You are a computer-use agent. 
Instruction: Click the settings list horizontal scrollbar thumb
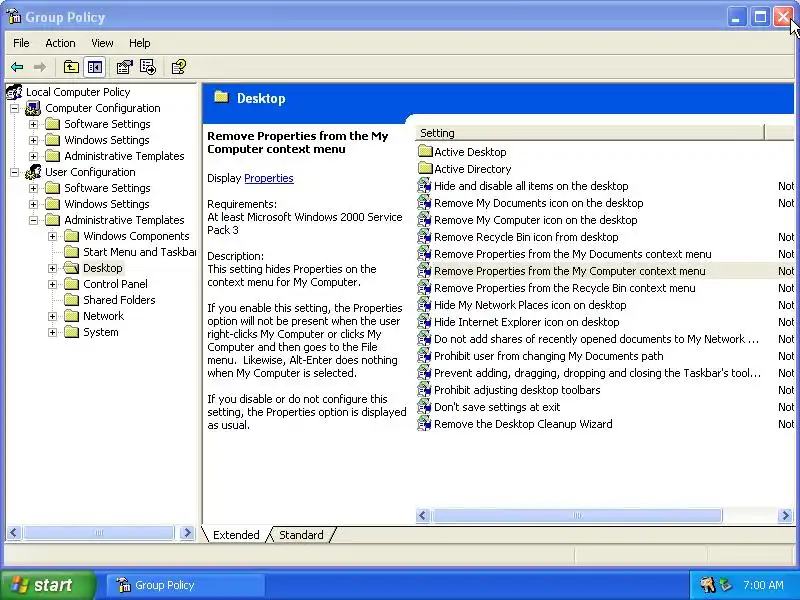(577, 515)
